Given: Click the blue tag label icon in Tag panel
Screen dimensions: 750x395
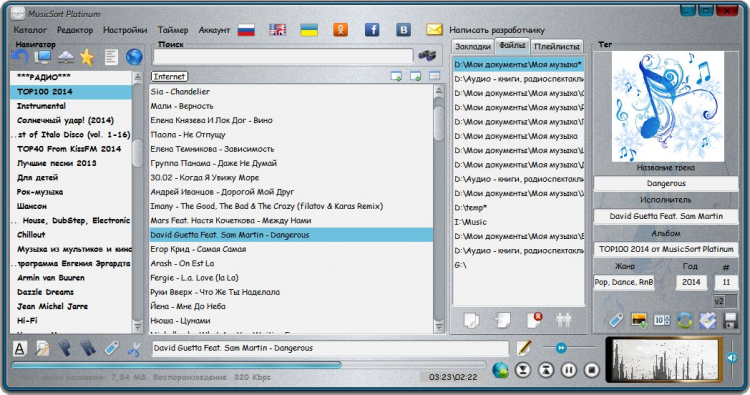Looking at the screenshot, I should (616, 320).
